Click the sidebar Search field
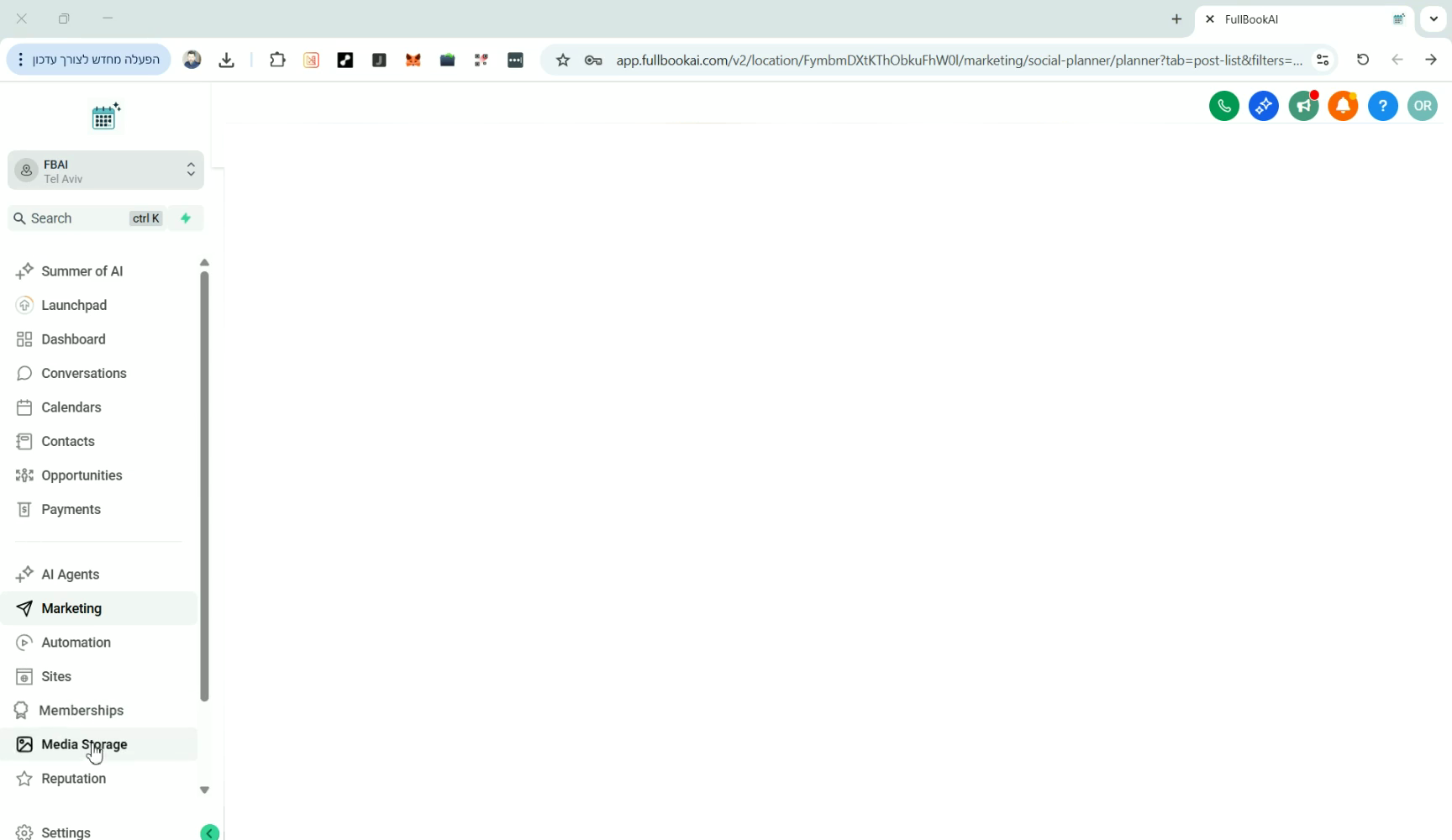The width and height of the screenshot is (1452, 840). tap(87, 218)
